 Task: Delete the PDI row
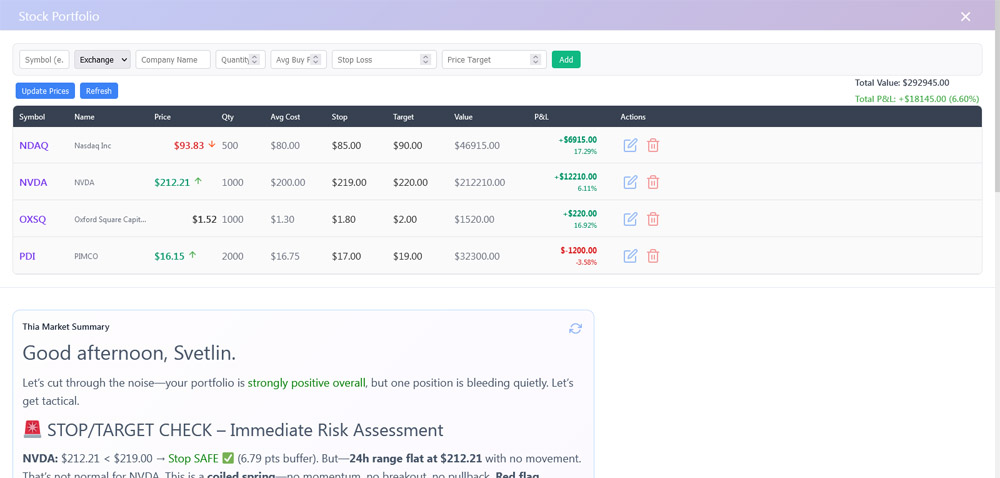click(653, 256)
